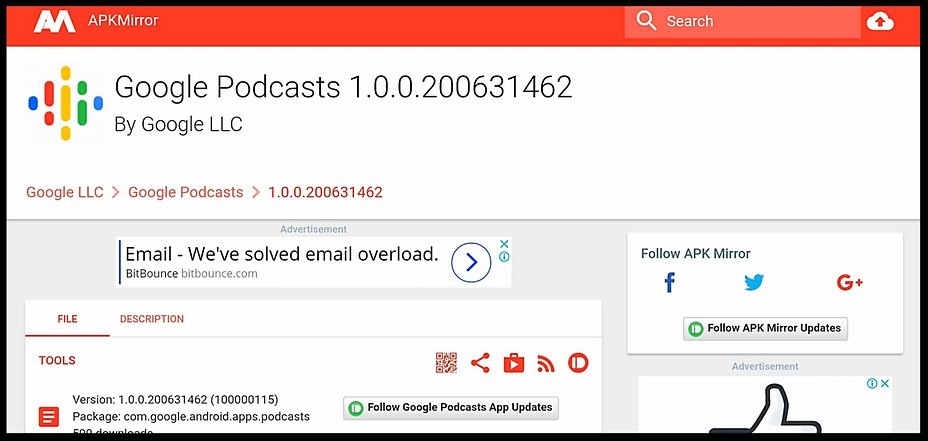
Task: Open the BitBounce email ad headline
Action: 282,254
